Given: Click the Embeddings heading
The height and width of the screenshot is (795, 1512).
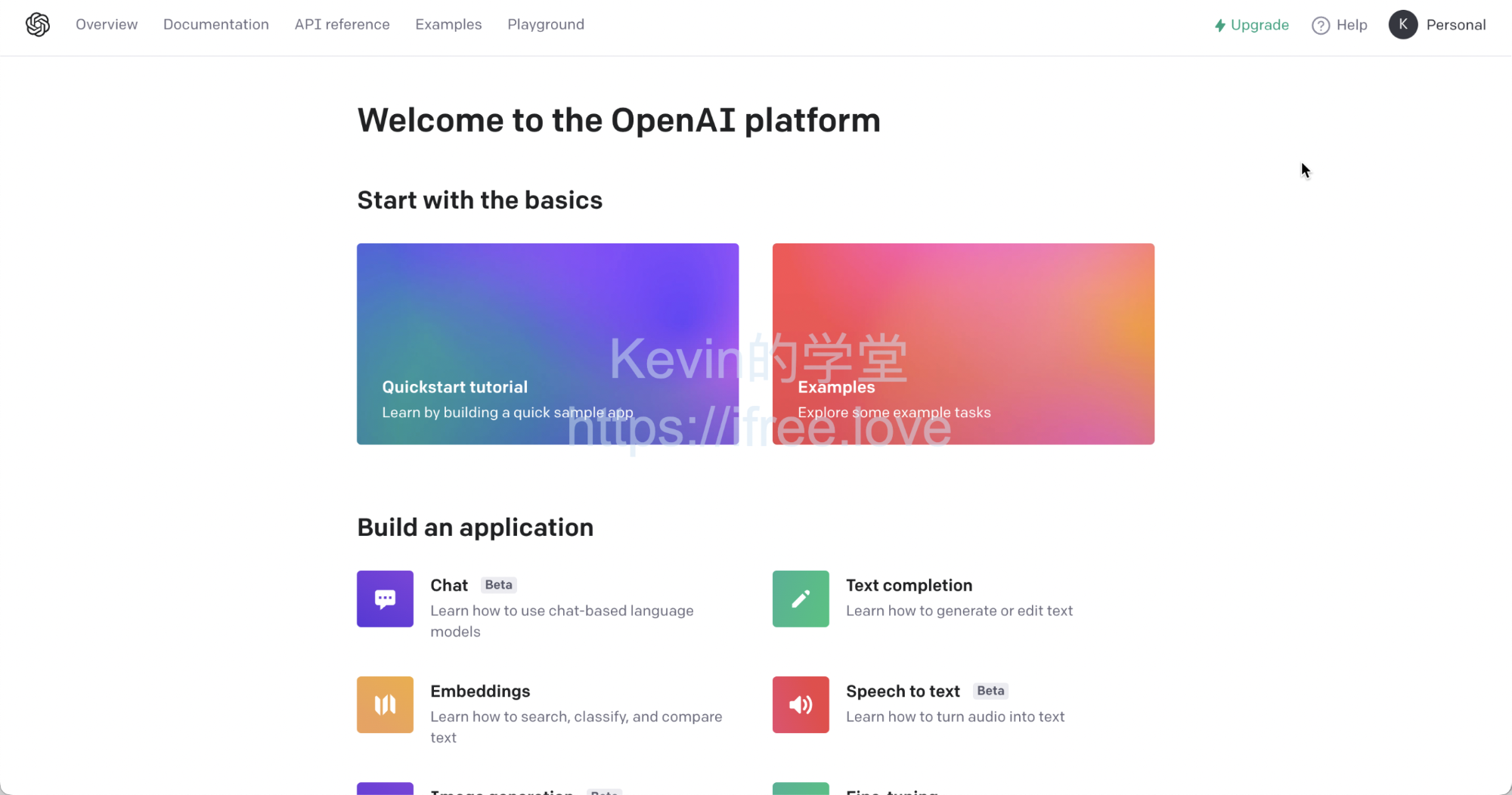Looking at the screenshot, I should coord(480,691).
